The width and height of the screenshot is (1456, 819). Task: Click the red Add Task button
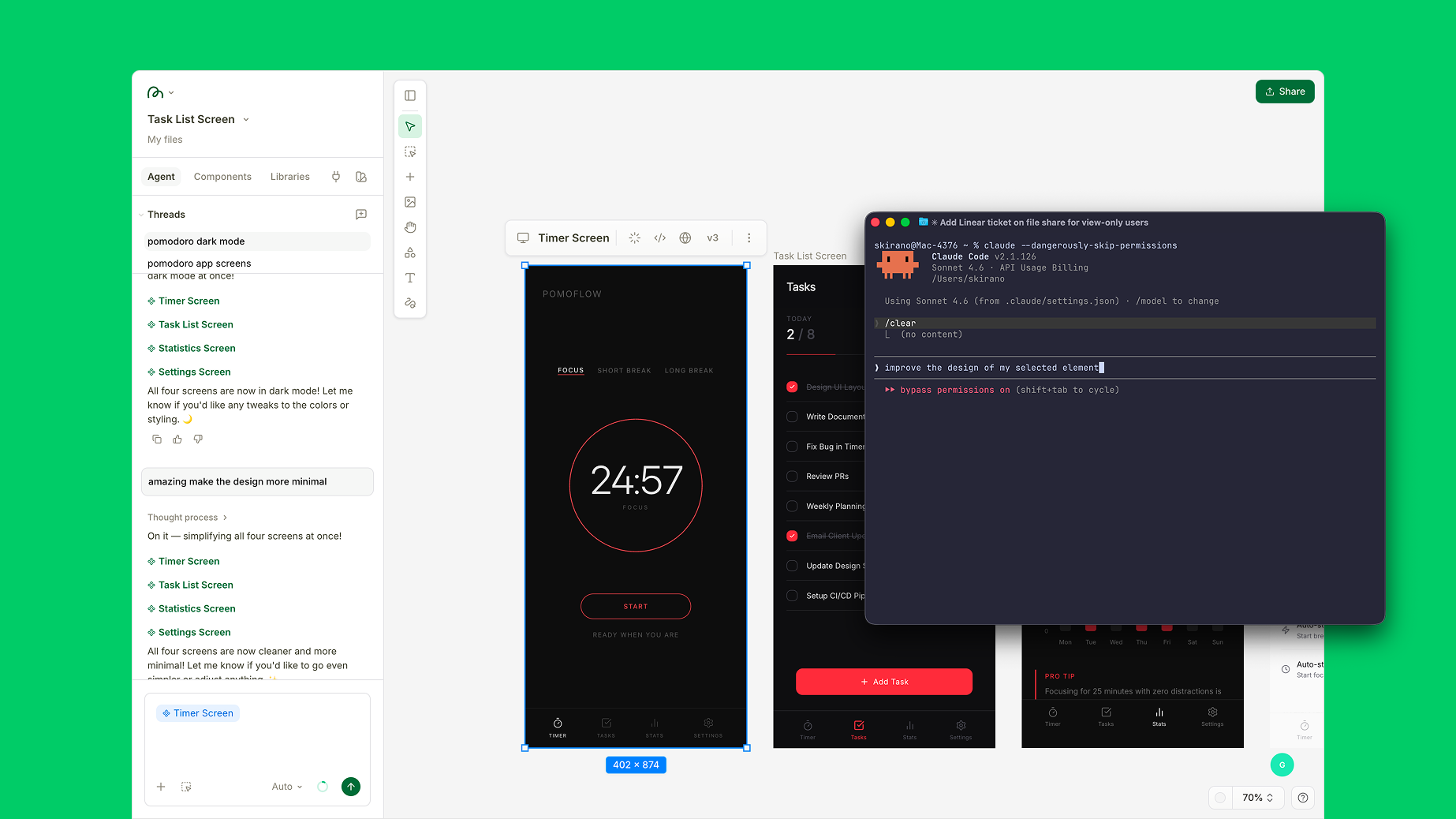(x=884, y=682)
